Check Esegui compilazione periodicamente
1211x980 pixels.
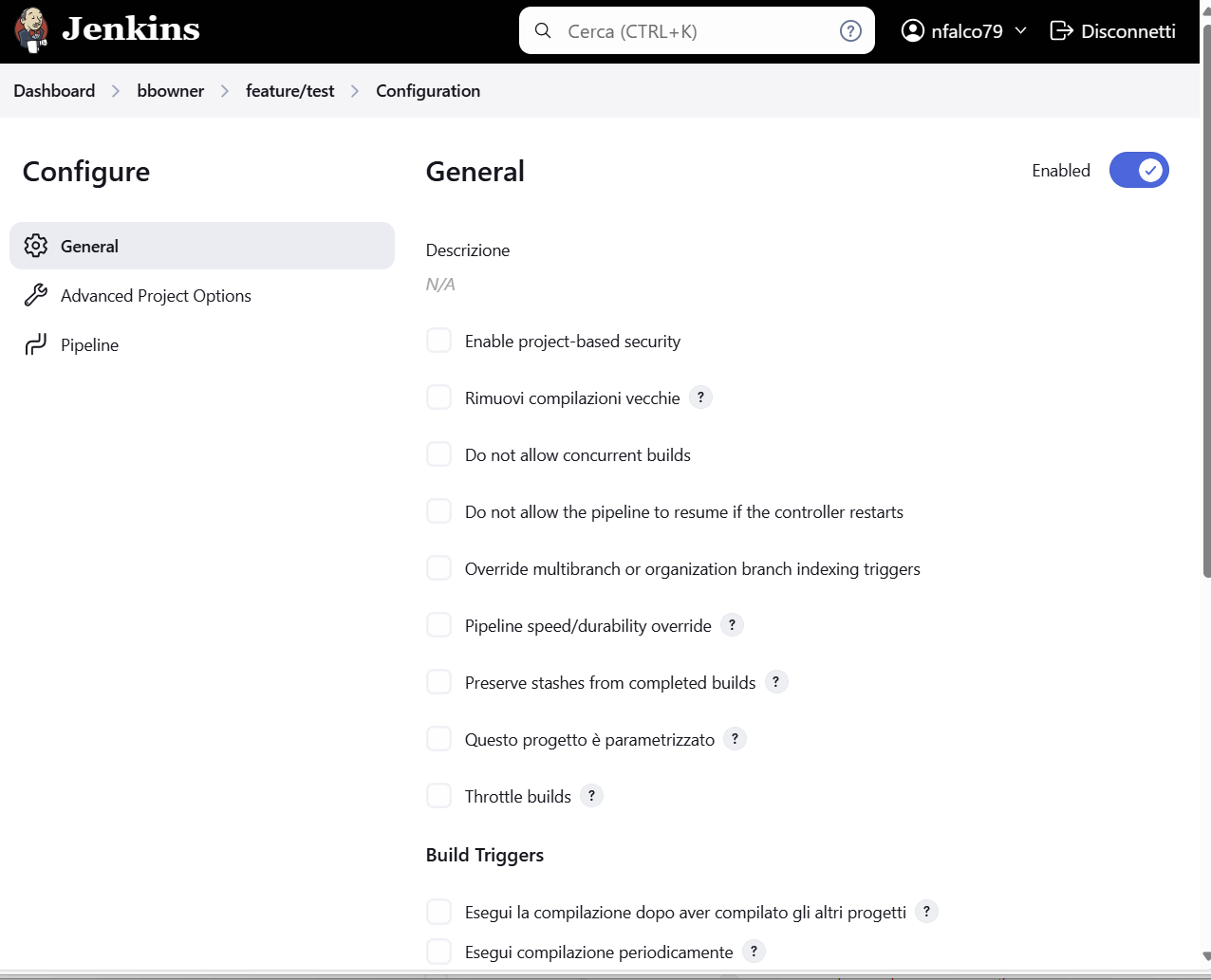(x=438, y=952)
